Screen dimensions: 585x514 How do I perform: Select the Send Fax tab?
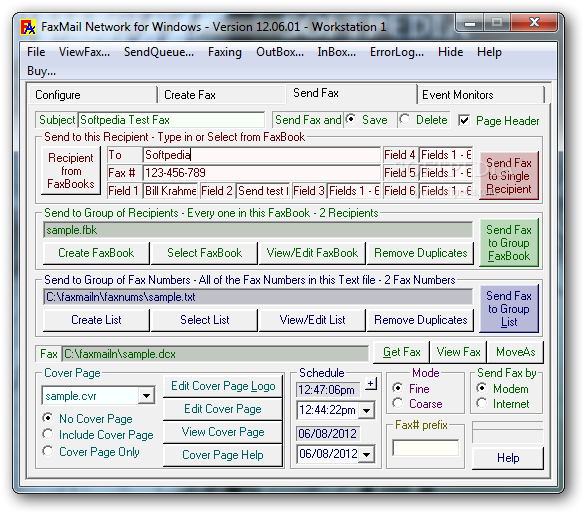tap(351, 93)
